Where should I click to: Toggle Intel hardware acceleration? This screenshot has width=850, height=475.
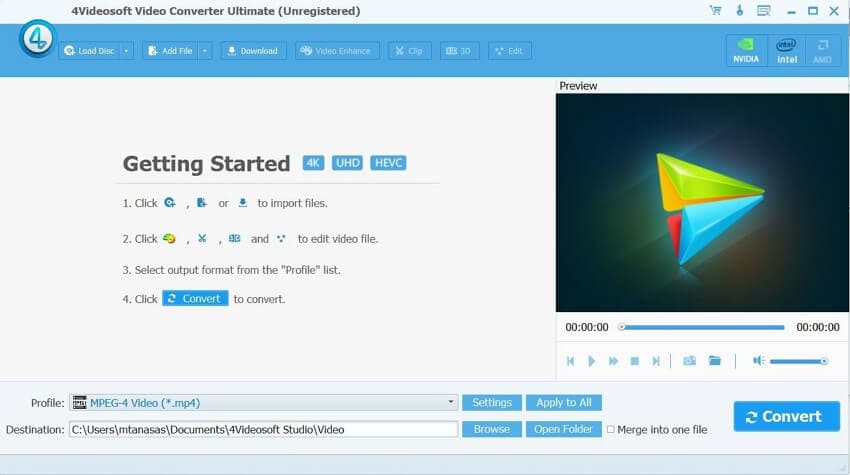click(x=787, y=51)
